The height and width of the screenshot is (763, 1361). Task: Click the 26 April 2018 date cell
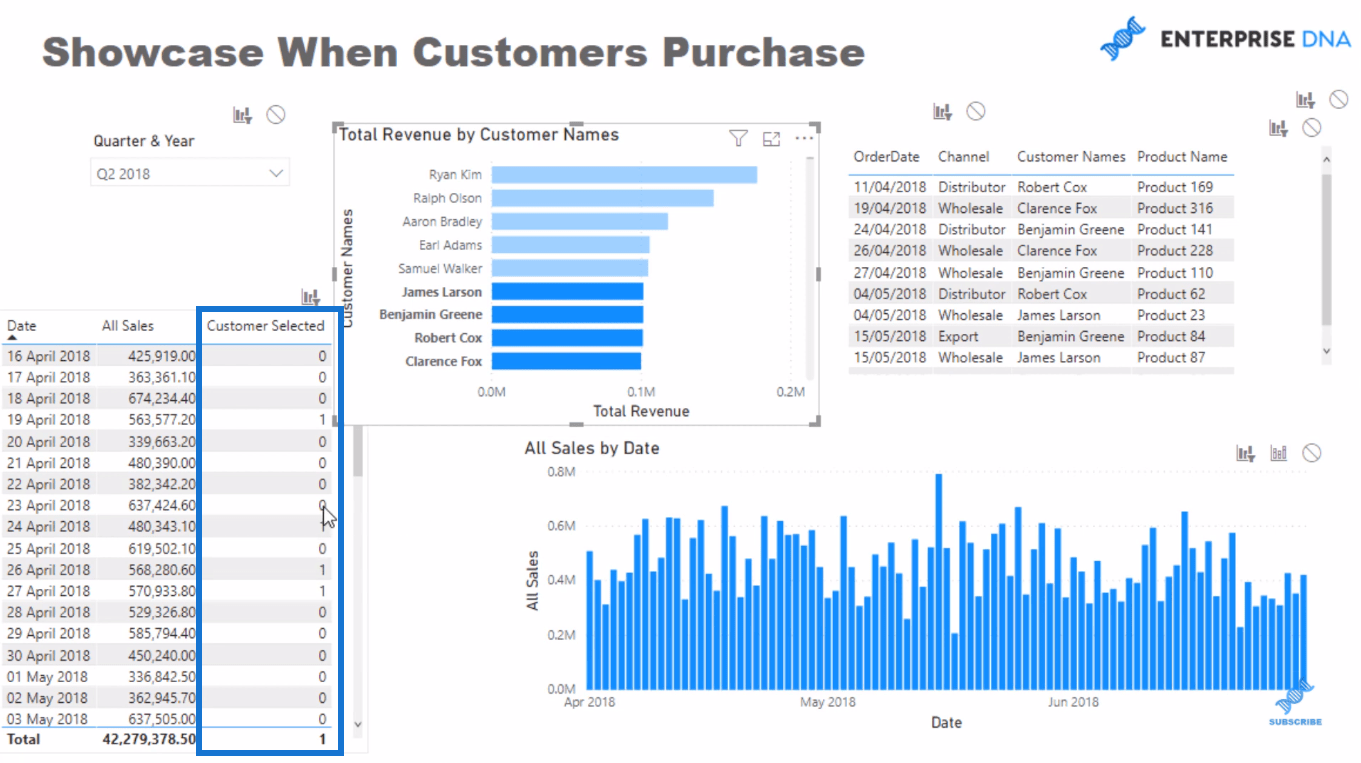click(49, 570)
